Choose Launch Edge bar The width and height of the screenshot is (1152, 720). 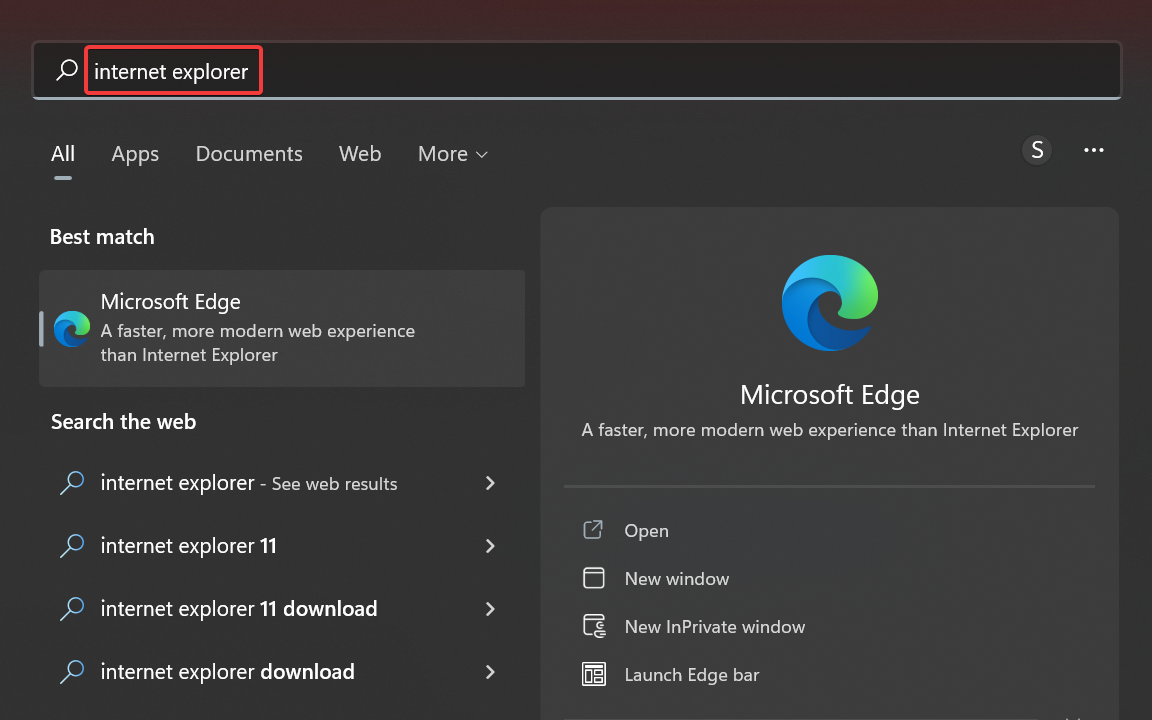(691, 674)
